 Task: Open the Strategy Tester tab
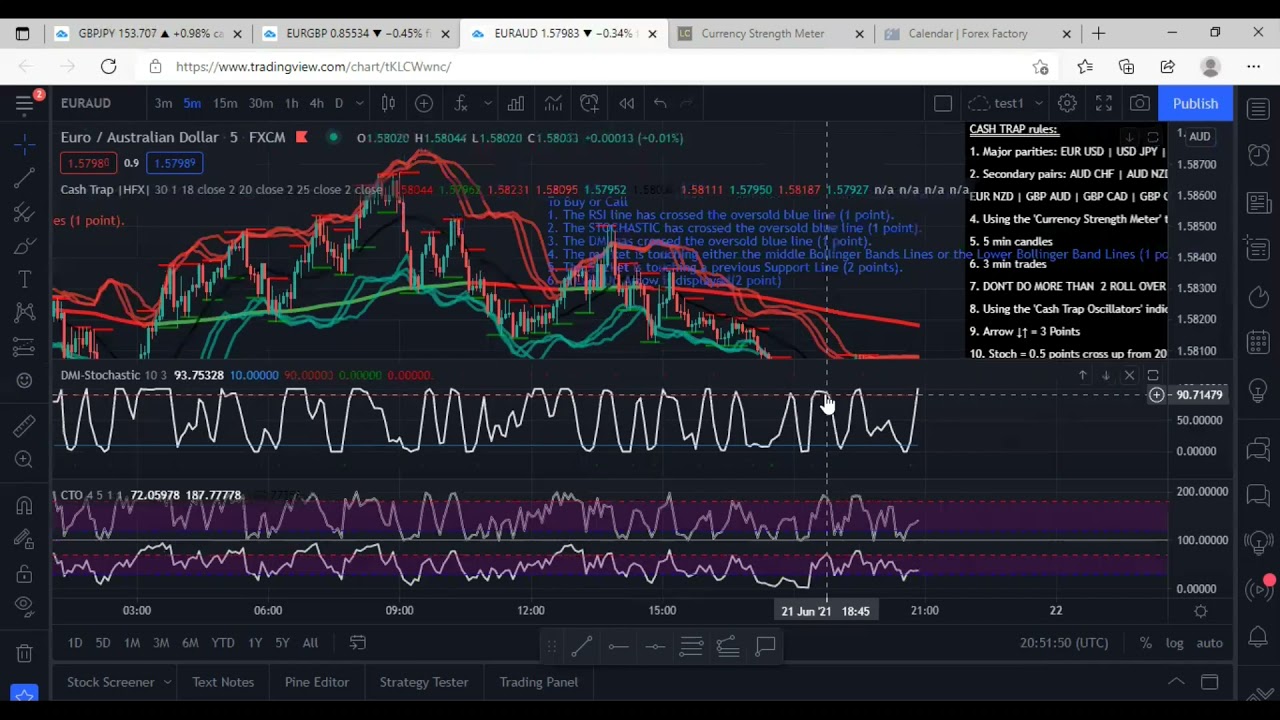(x=423, y=682)
